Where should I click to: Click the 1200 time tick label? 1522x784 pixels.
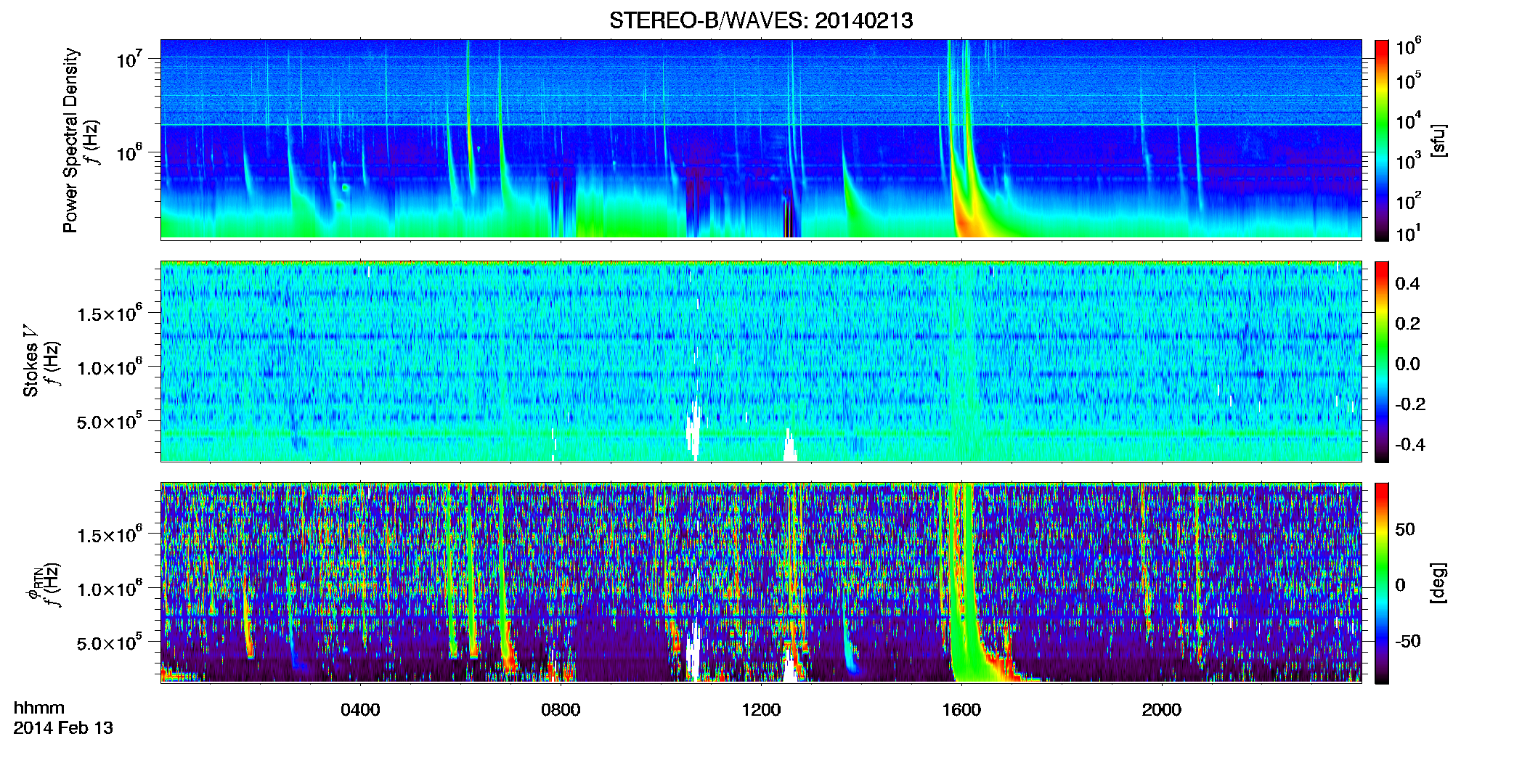[761, 710]
